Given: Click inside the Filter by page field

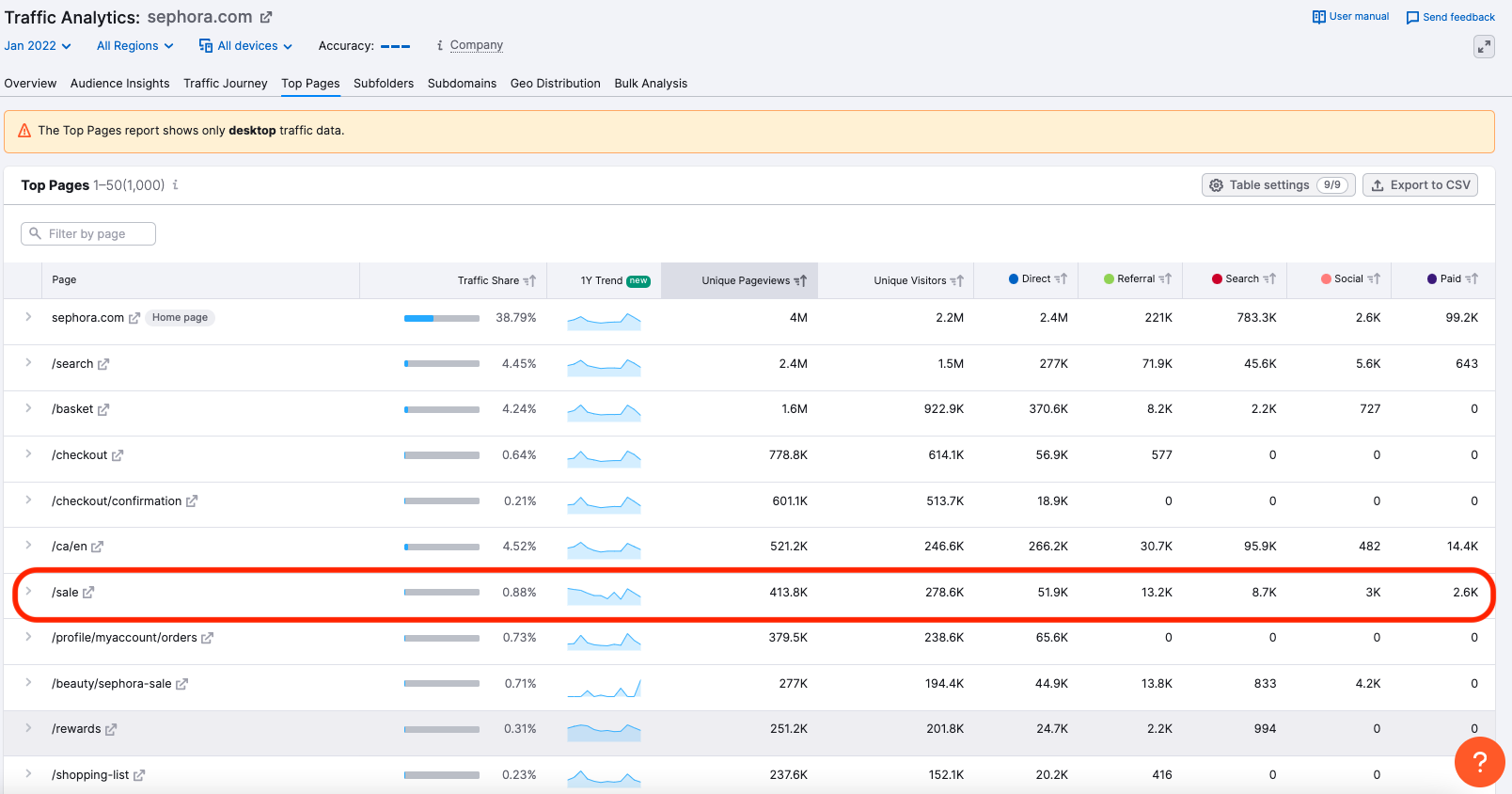Looking at the screenshot, I should point(88,233).
